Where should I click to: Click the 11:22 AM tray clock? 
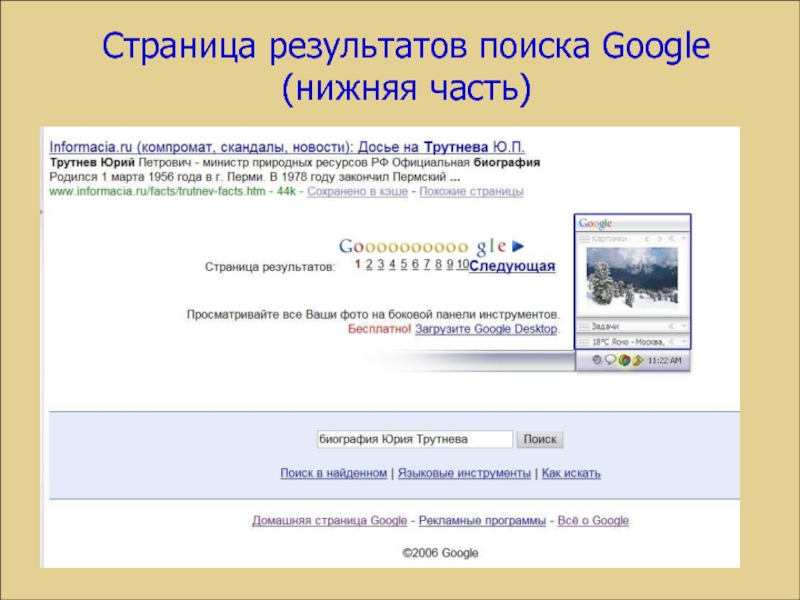[x=664, y=360]
